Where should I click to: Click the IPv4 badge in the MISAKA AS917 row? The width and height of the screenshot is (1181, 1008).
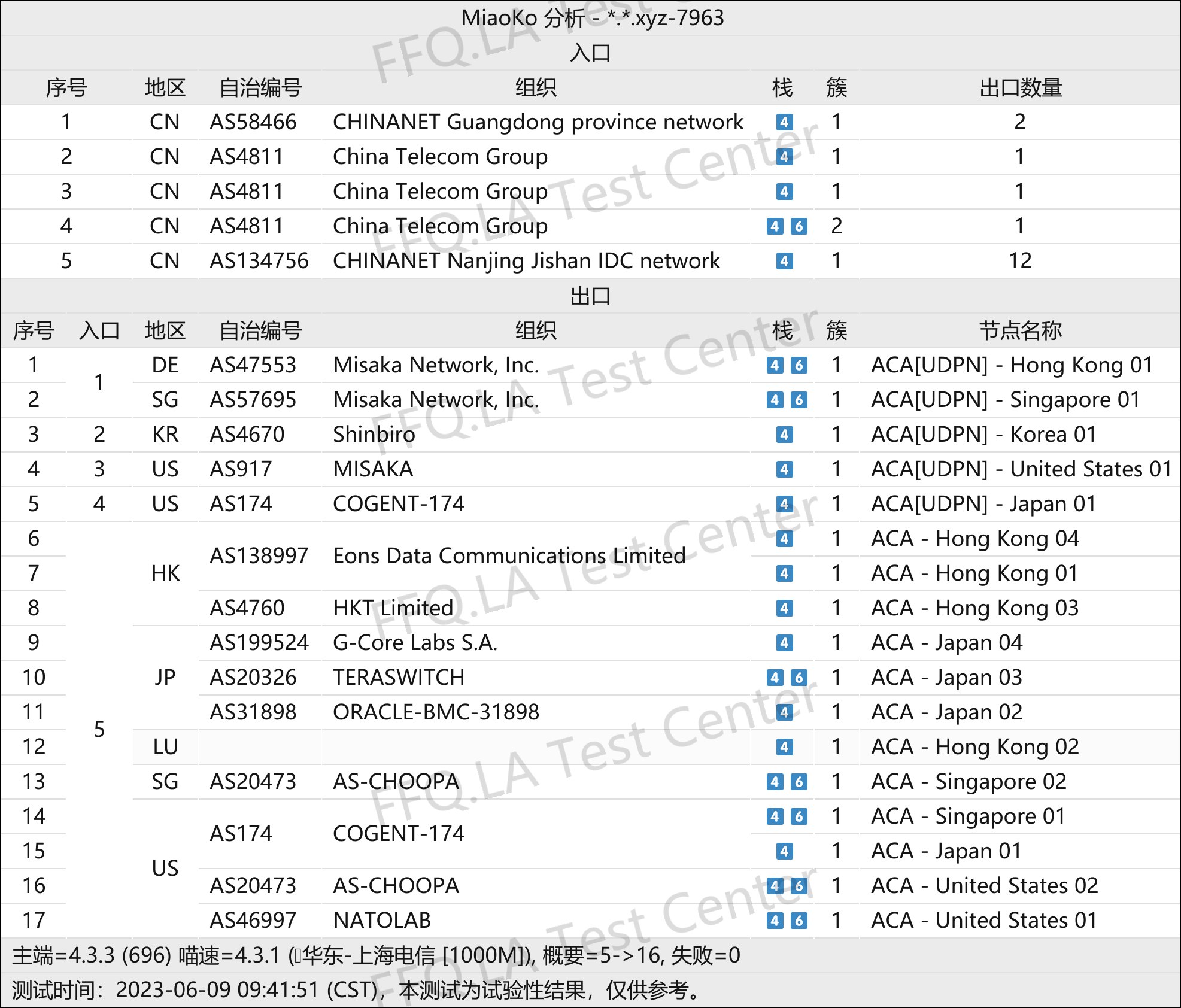coord(784,469)
